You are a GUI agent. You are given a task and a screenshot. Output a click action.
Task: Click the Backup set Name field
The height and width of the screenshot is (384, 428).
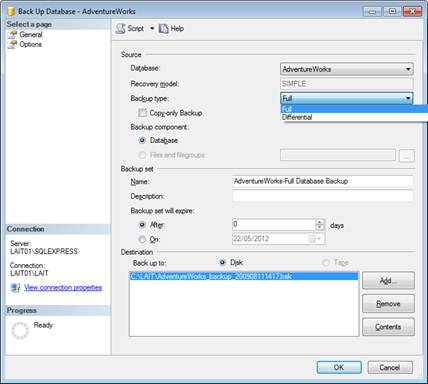pos(322,181)
